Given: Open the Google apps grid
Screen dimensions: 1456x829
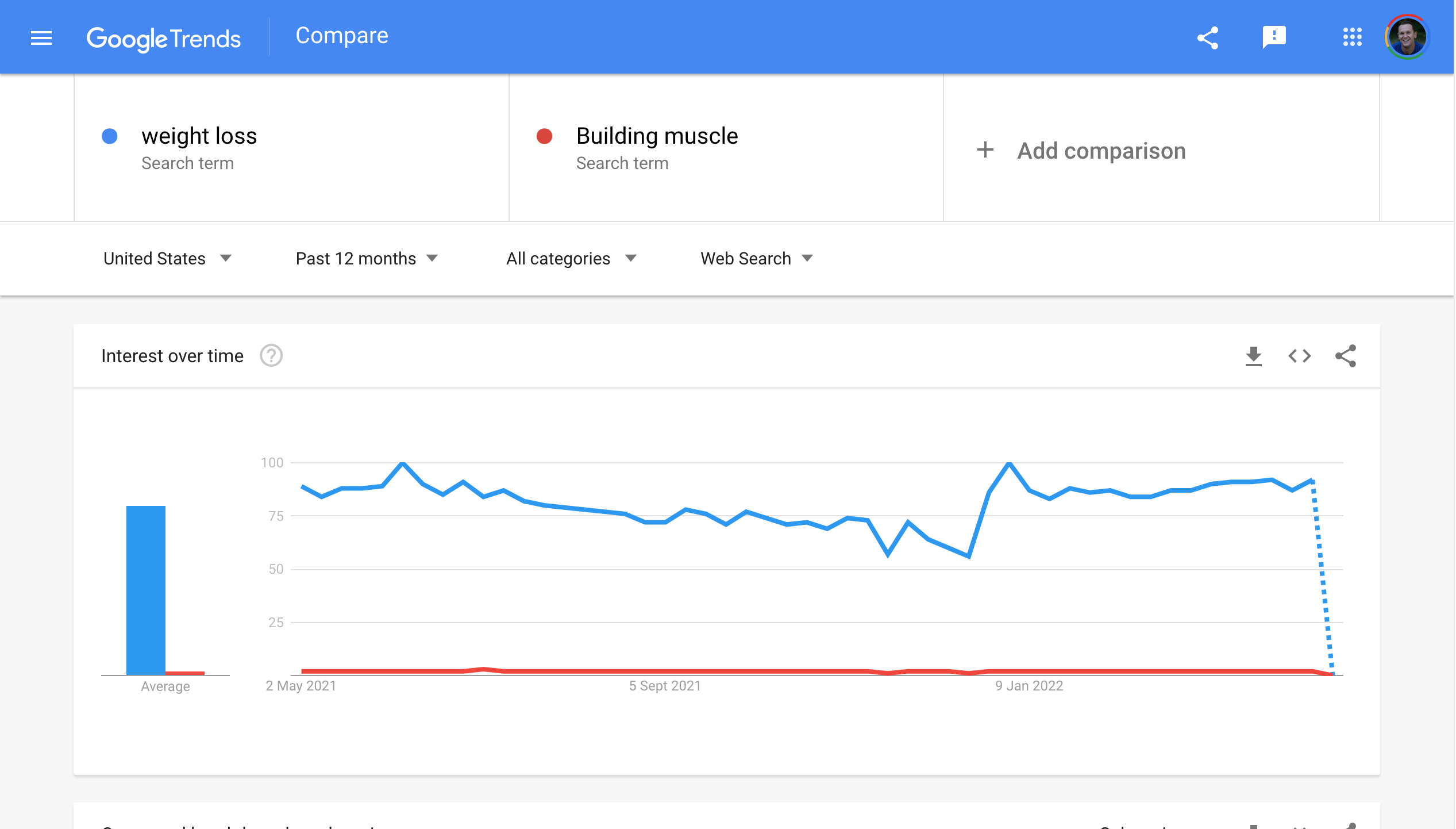Looking at the screenshot, I should (1352, 38).
